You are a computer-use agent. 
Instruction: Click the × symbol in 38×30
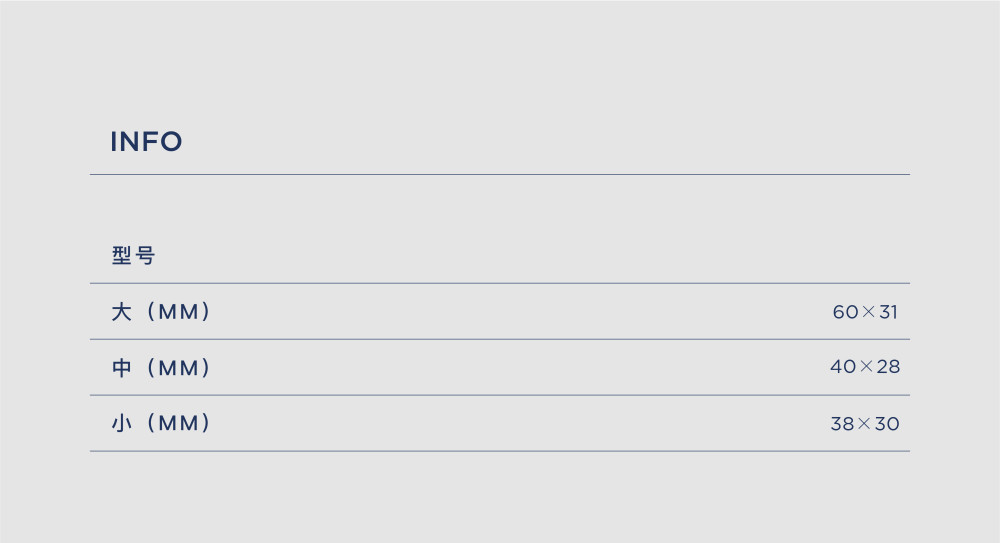(x=864, y=424)
